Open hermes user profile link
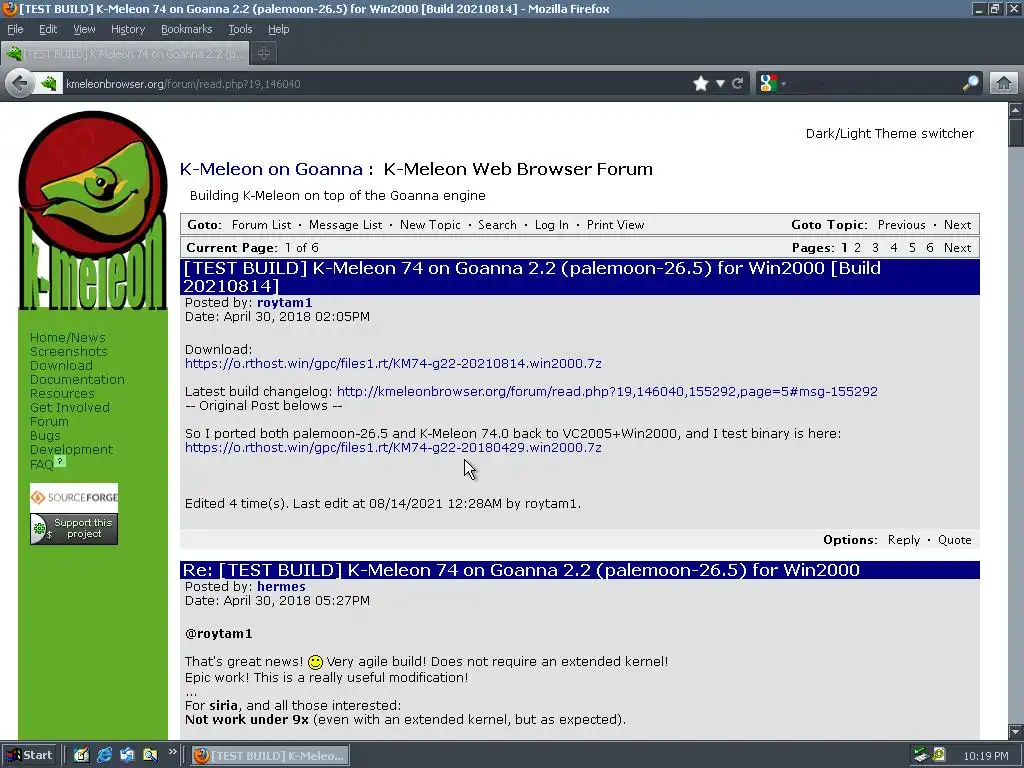 (281, 586)
